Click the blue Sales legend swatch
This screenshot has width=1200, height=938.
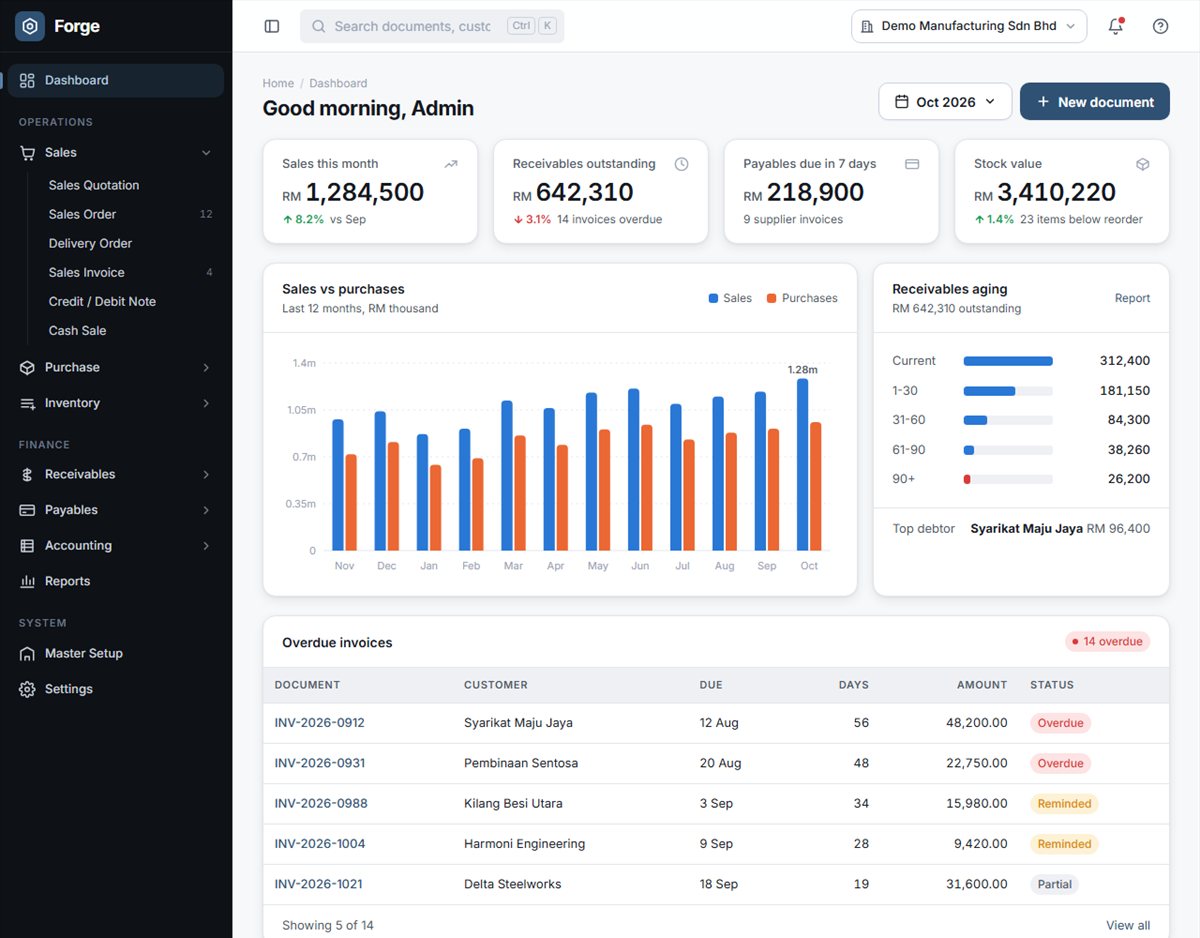point(714,298)
